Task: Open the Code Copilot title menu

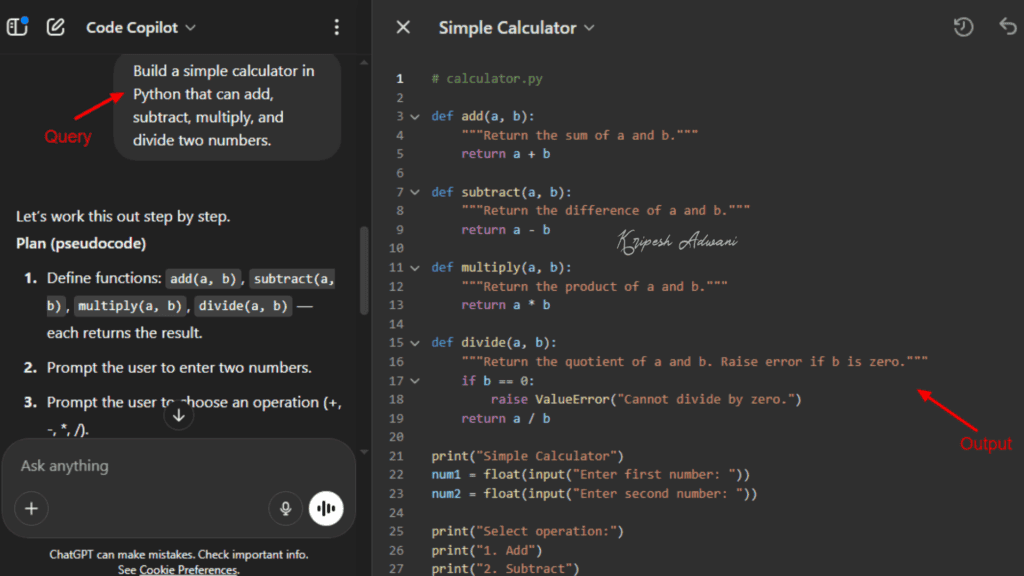Action: (x=140, y=27)
